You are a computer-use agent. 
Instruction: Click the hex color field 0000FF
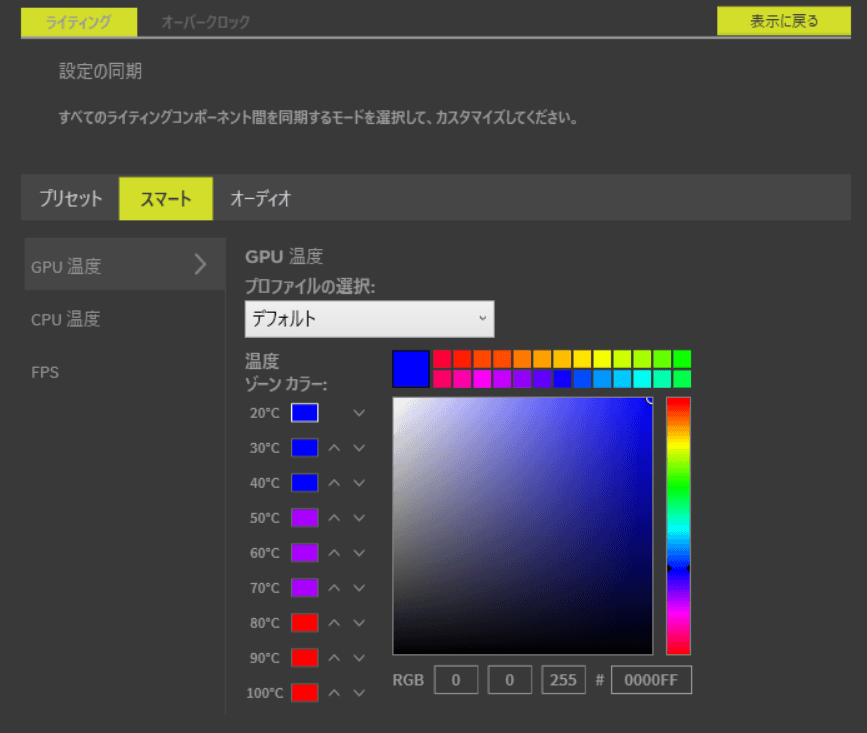(651, 680)
